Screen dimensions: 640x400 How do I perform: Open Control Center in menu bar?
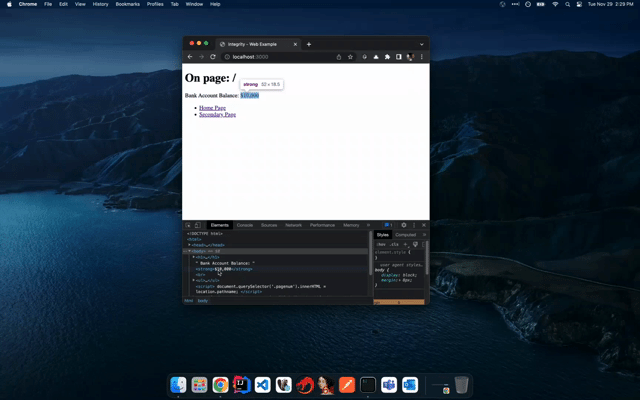coord(579,4)
